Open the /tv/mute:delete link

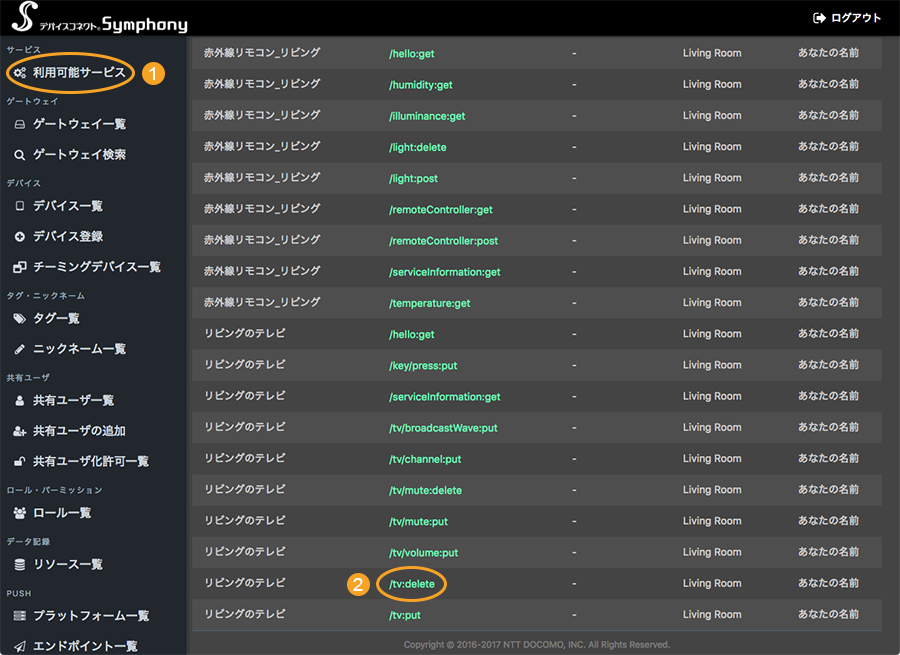425,490
